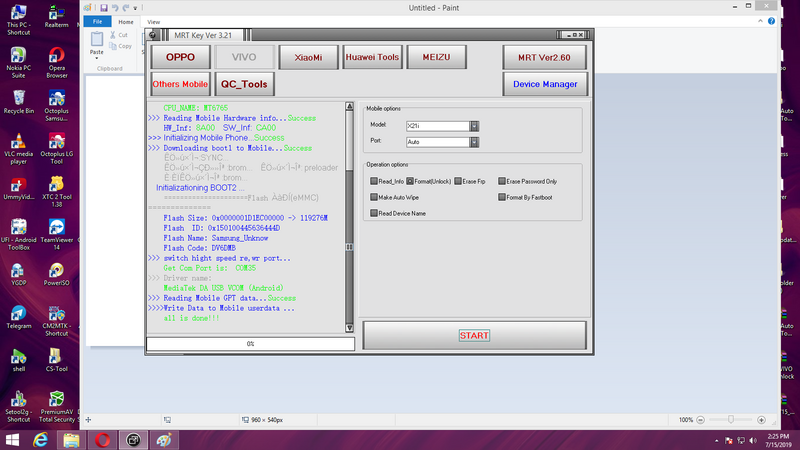Click the Paint taskbar icon
Viewport: 800px width, 450px height.
tap(164, 440)
